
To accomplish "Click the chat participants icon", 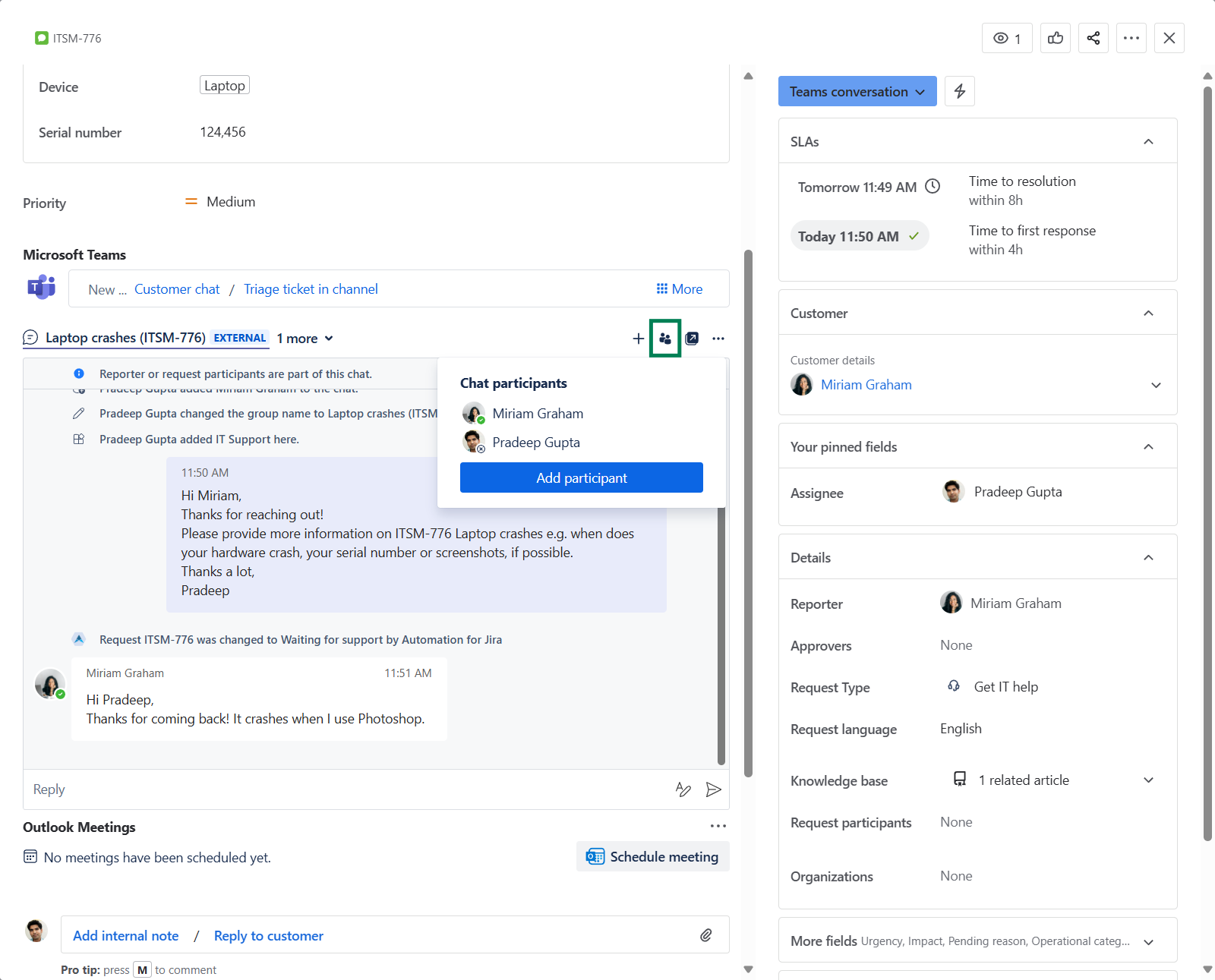I will coord(665,339).
